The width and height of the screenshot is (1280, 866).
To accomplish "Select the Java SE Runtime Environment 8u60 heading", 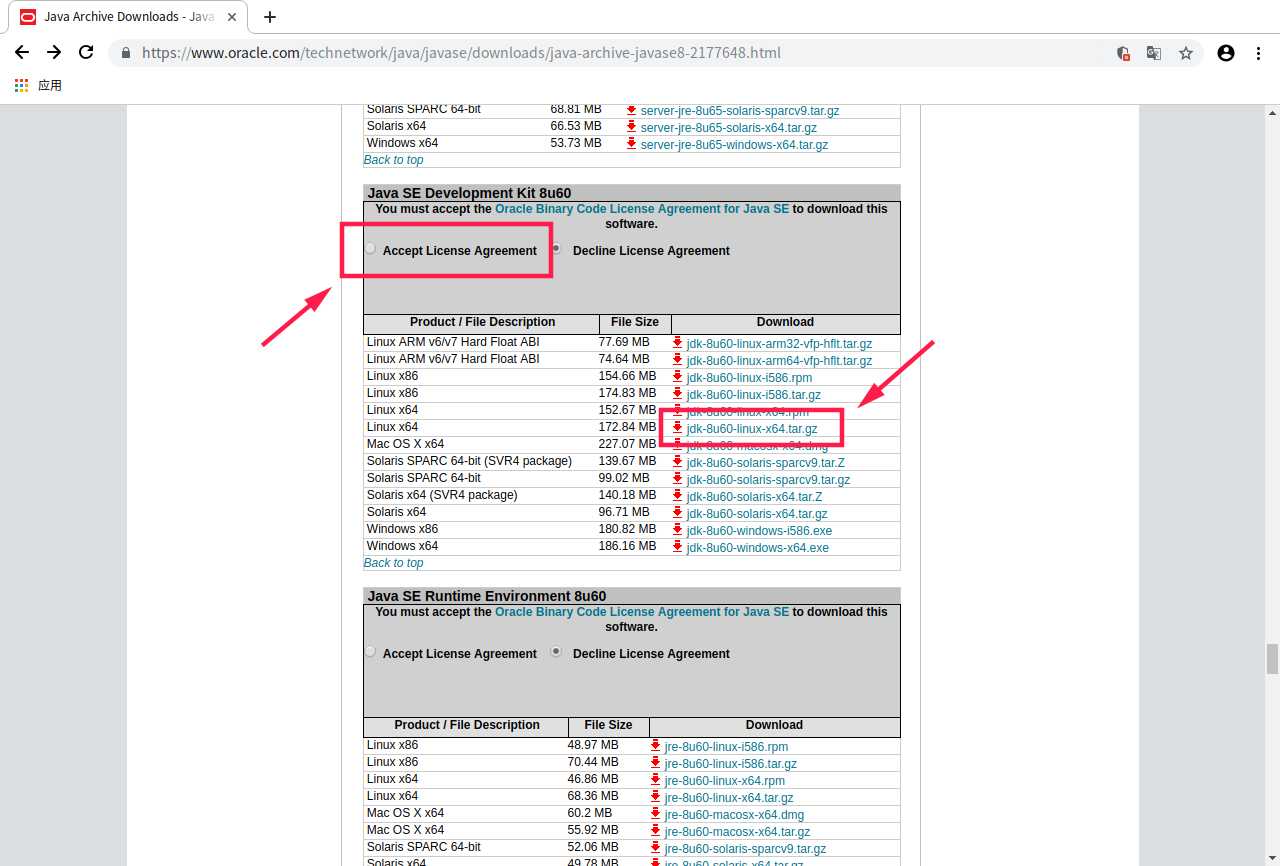I will (x=486, y=596).
